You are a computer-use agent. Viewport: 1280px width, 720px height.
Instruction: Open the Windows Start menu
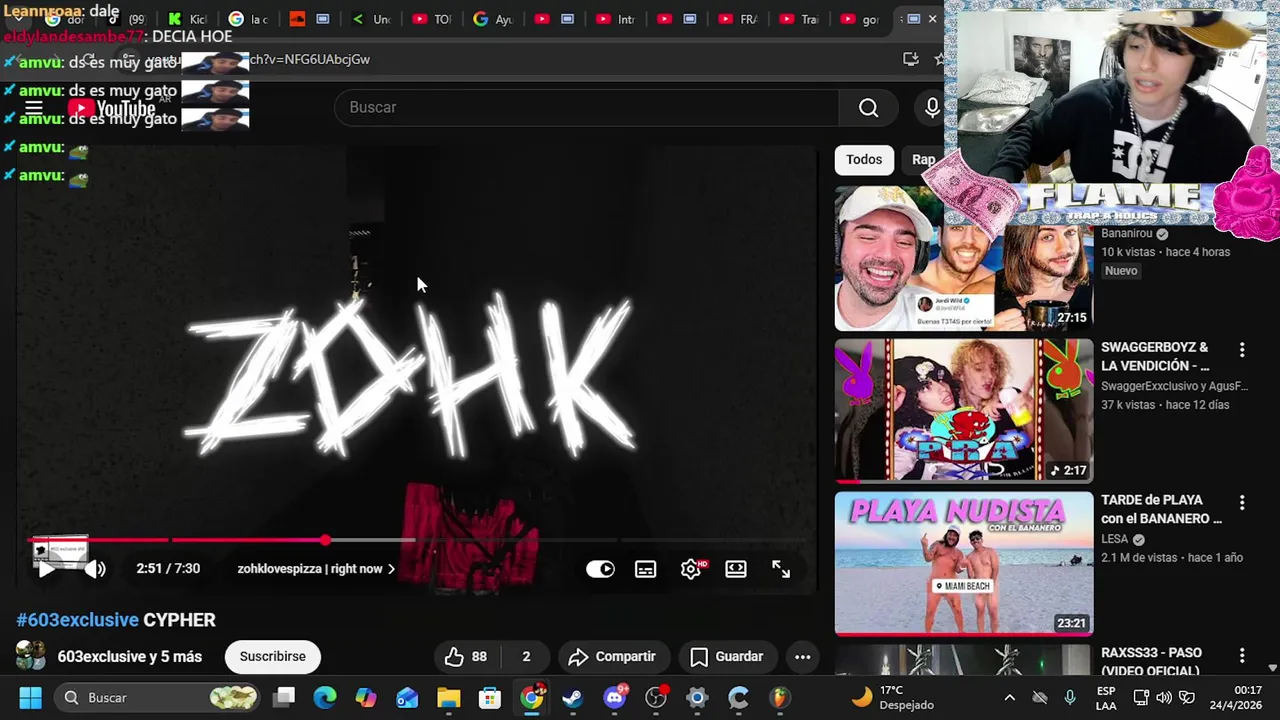point(30,698)
